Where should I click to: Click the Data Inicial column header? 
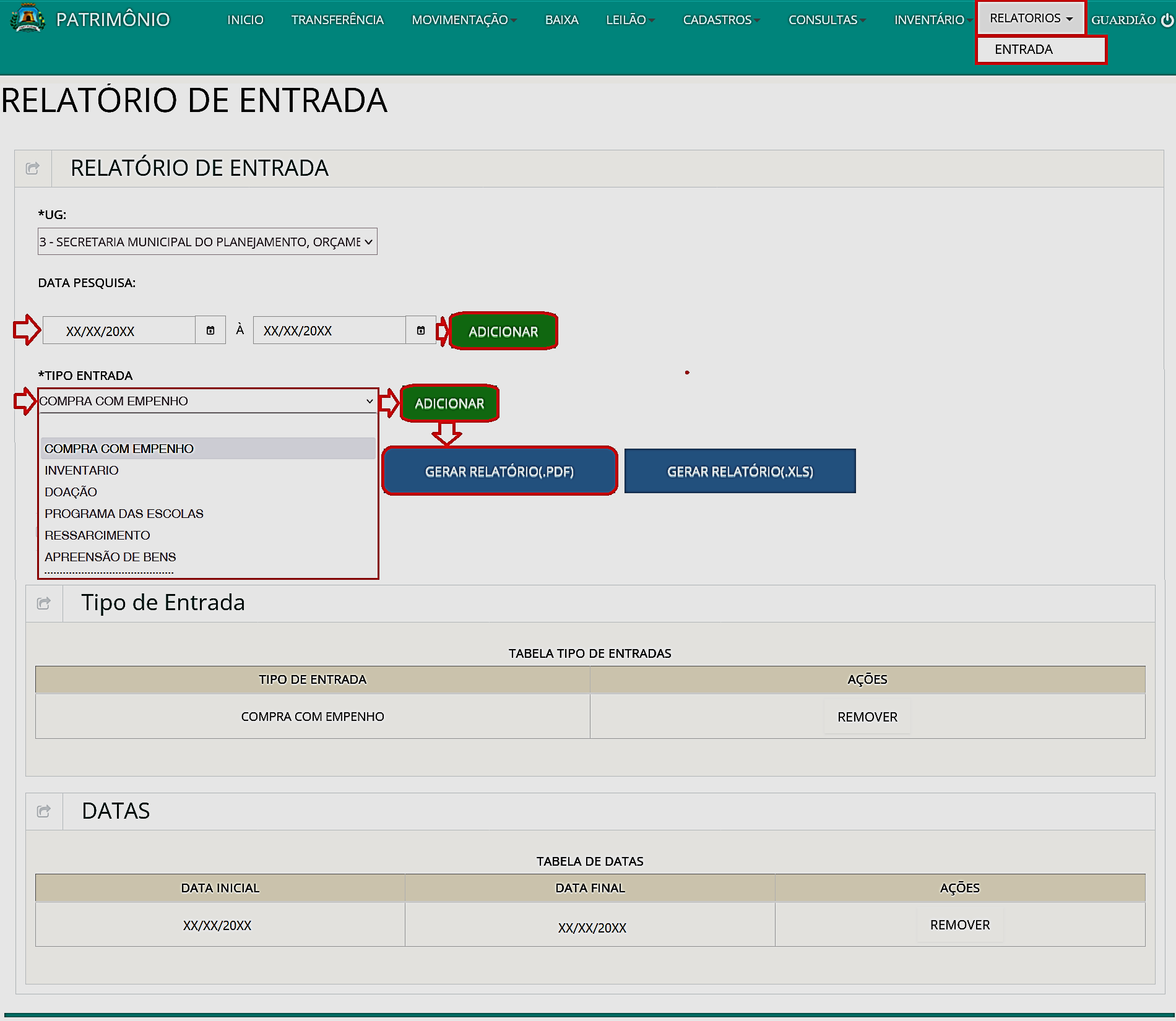pos(220,888)
